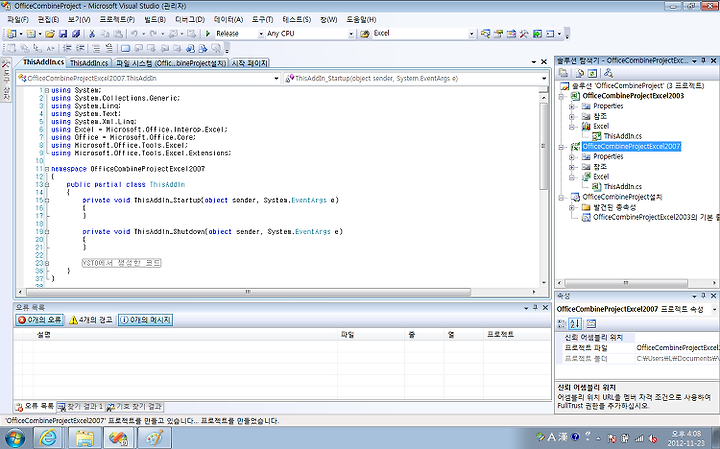The height and width of the screenshot is (449, 720).
Task: Click the code editor vertical scrollbar thumb
Action: pyautogui.click(x=544, y=146)
